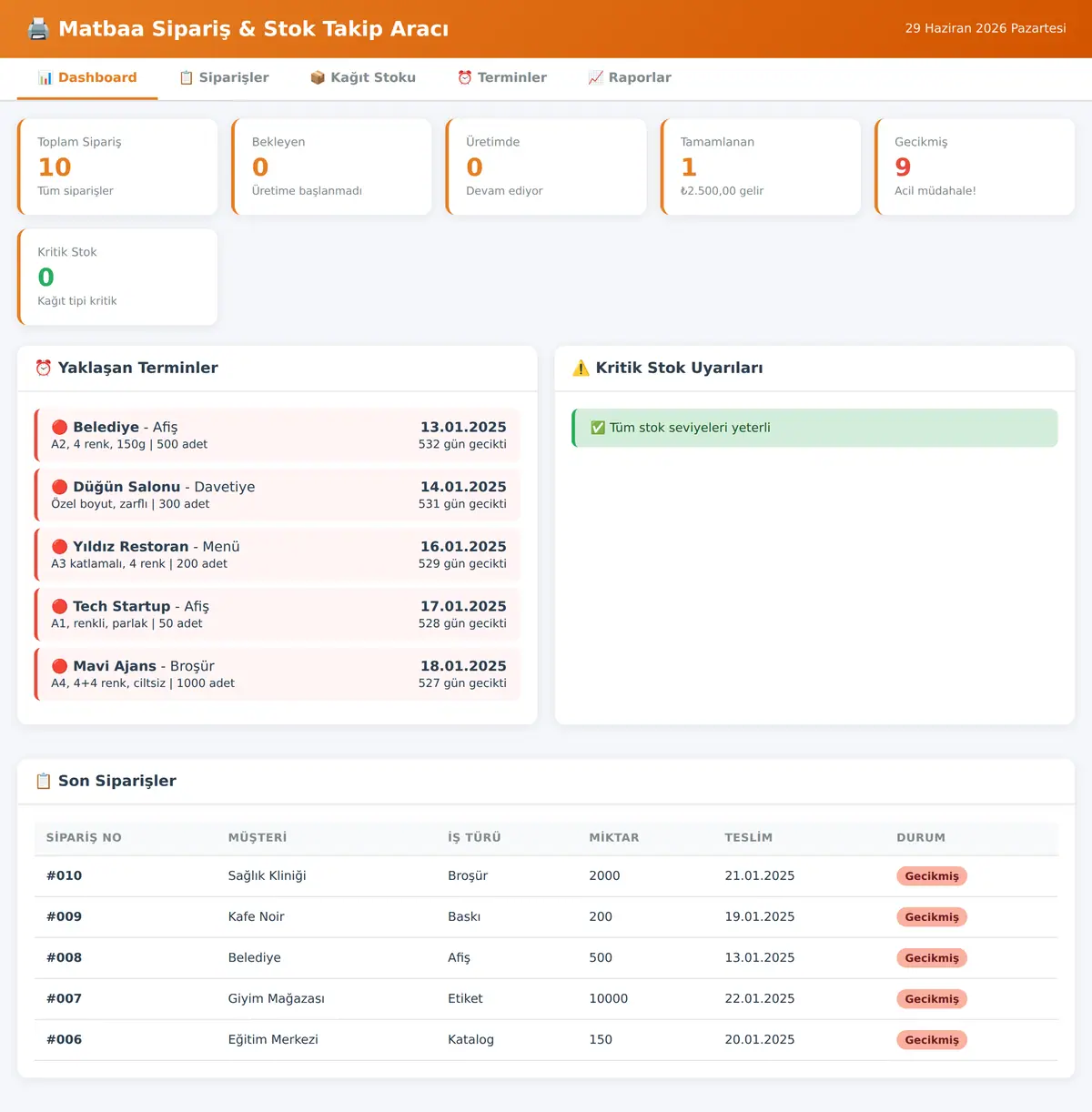Click customer name Sağlık Kliniği
1092x1112 pixels.
point(268,876)
